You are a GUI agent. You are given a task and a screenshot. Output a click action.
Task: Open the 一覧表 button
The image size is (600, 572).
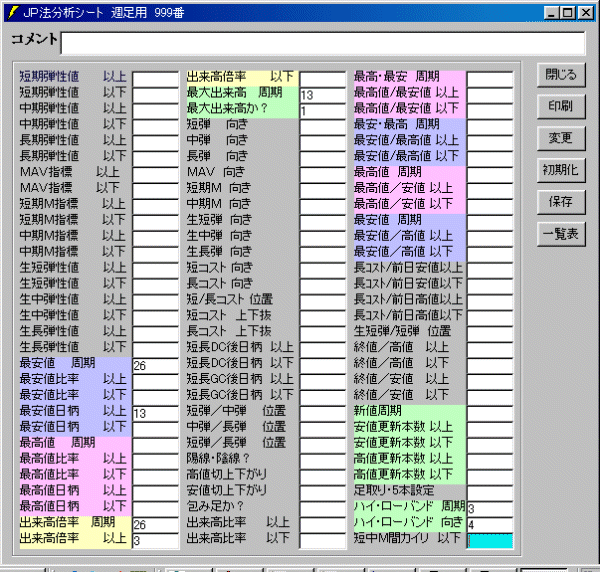(561, 234)
